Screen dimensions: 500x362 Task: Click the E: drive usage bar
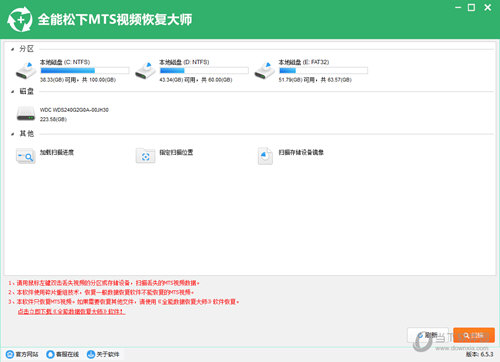[x=323, y=70]
